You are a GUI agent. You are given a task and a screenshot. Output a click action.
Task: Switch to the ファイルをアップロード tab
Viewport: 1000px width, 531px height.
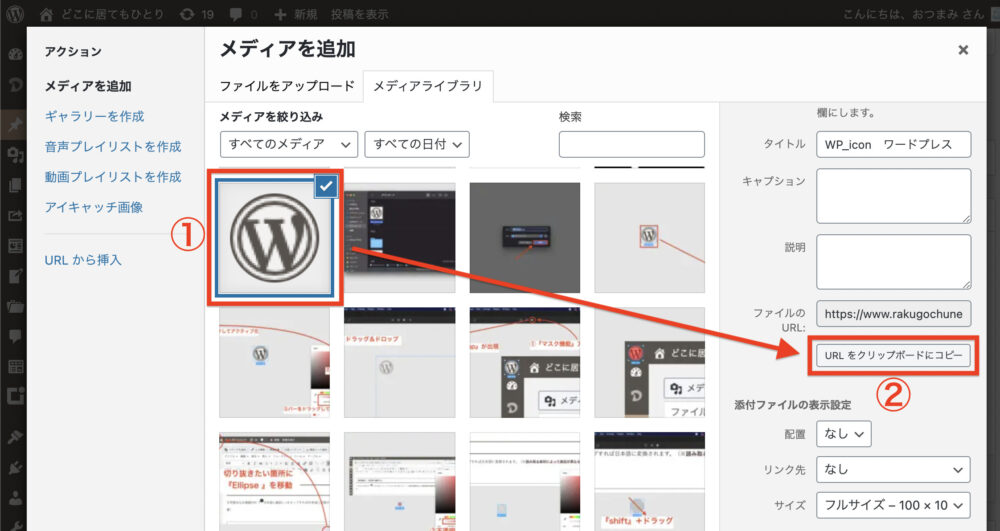point(287,86)
